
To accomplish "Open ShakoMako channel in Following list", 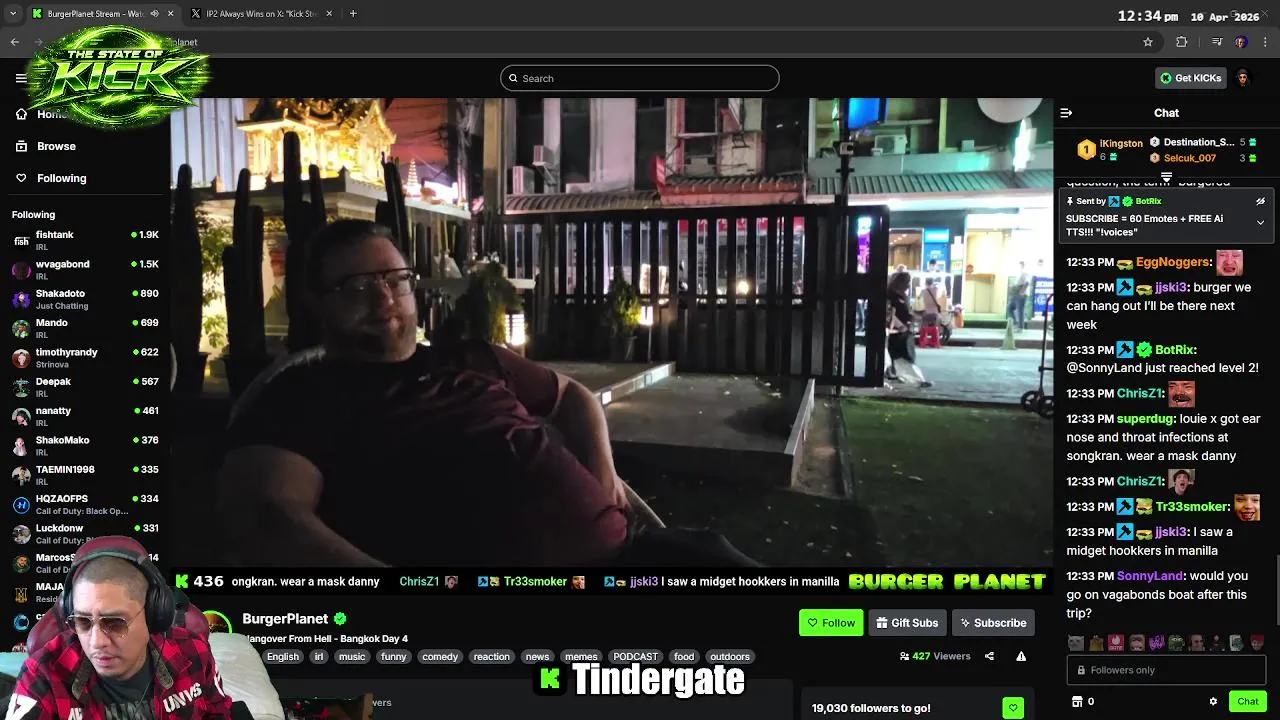I will (x=85, y=445).
